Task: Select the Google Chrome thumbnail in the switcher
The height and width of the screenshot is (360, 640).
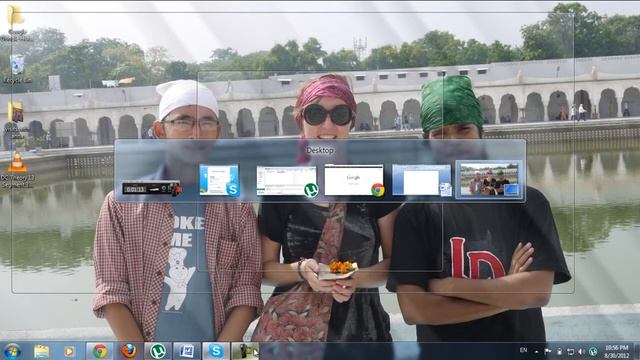Action: (354, 180)
